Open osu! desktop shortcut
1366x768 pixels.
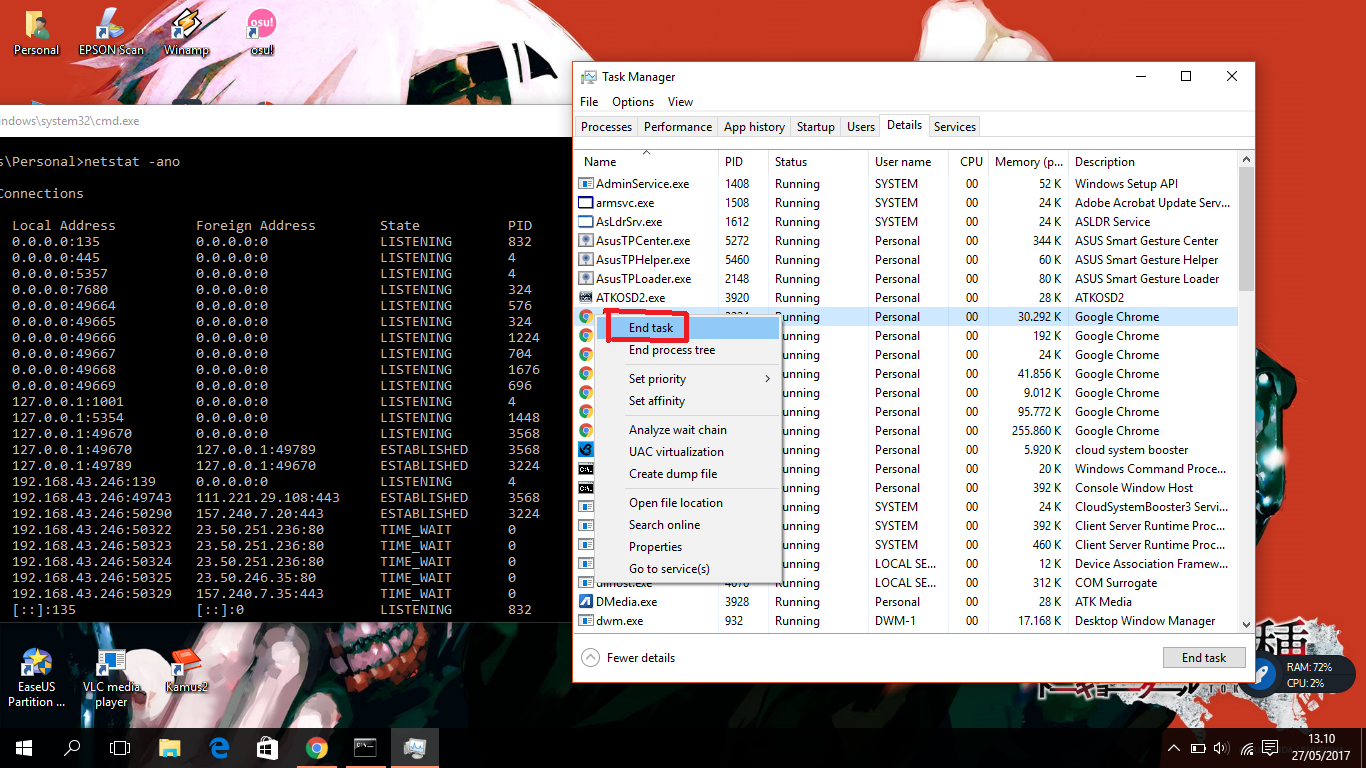point(262,33)
